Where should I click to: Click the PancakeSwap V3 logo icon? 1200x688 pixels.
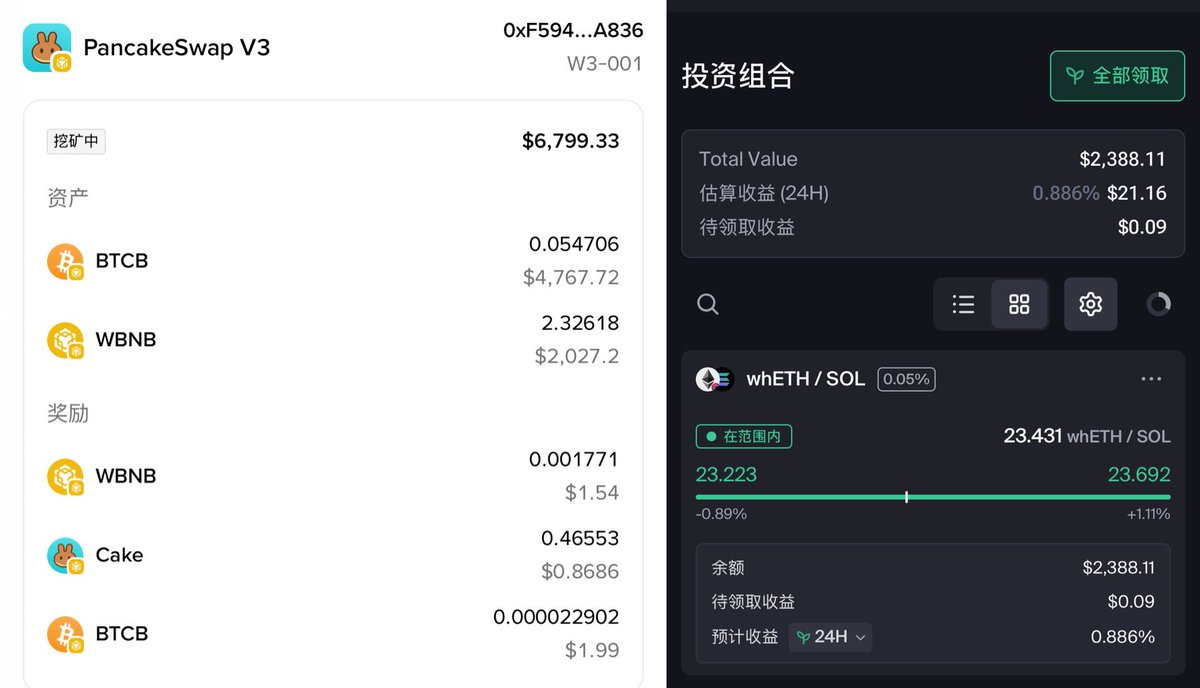tap(46, 46)
